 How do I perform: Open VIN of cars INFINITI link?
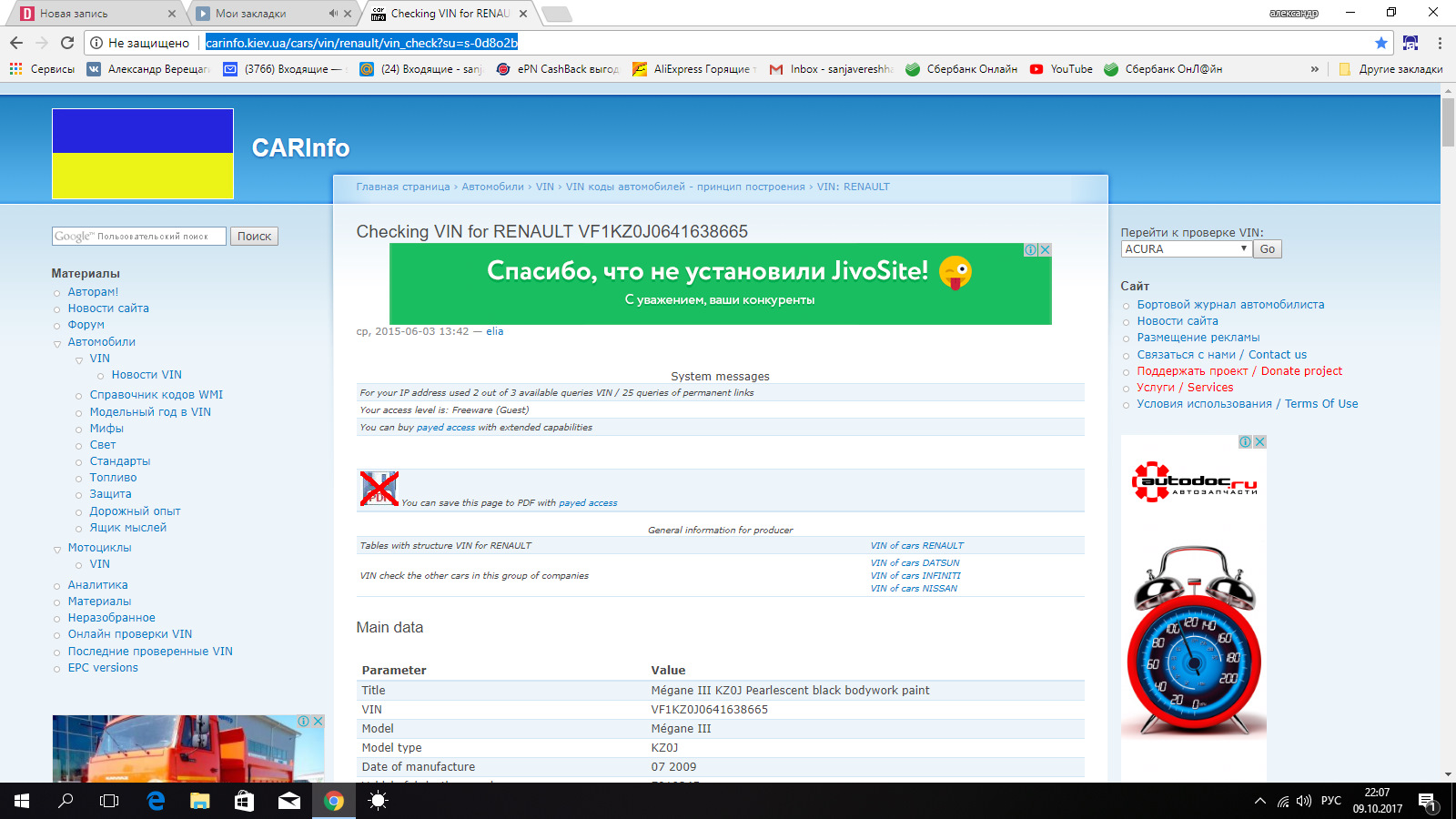[915, 576]
